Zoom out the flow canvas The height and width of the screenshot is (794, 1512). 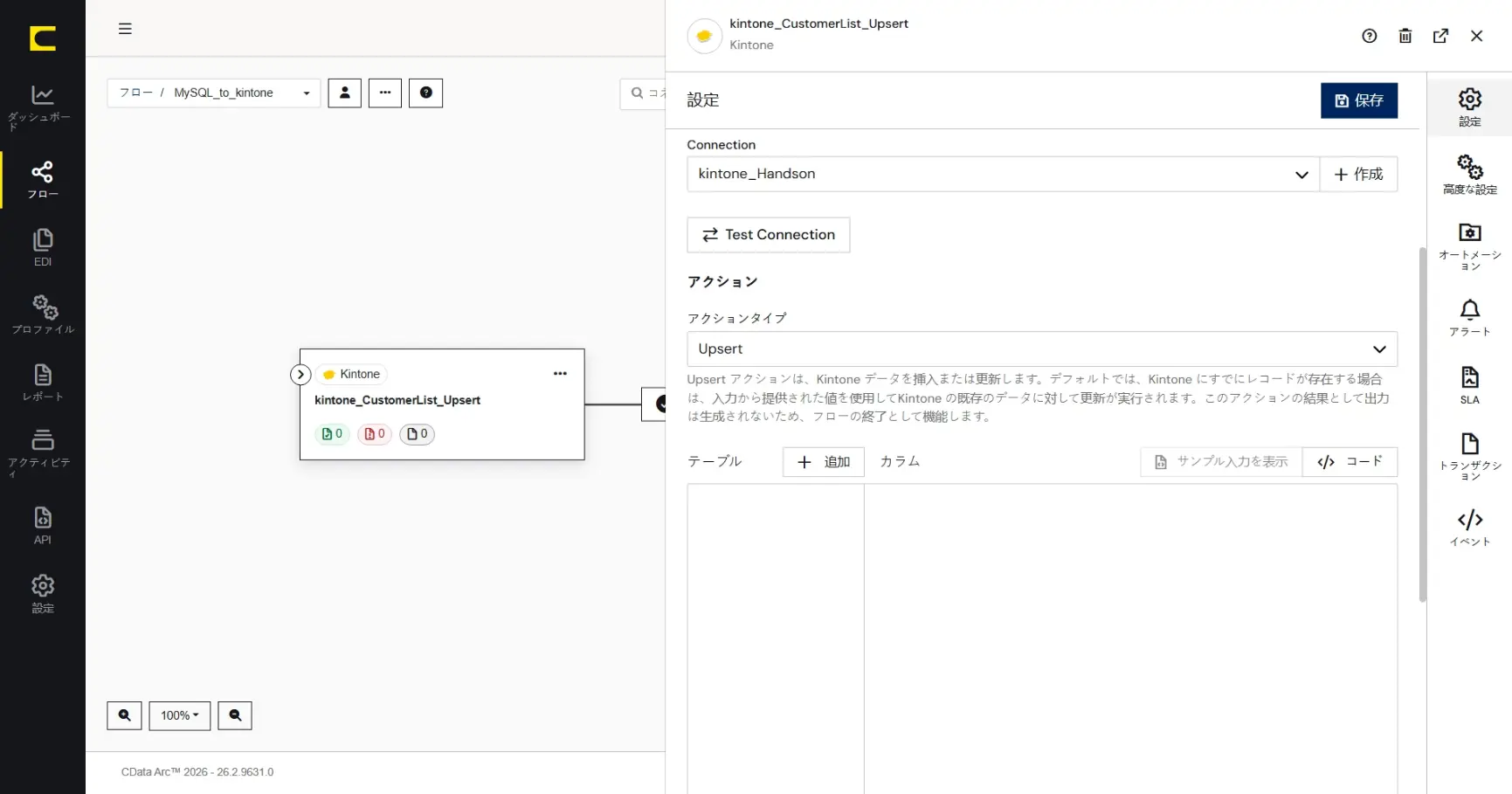coord(235,715)
